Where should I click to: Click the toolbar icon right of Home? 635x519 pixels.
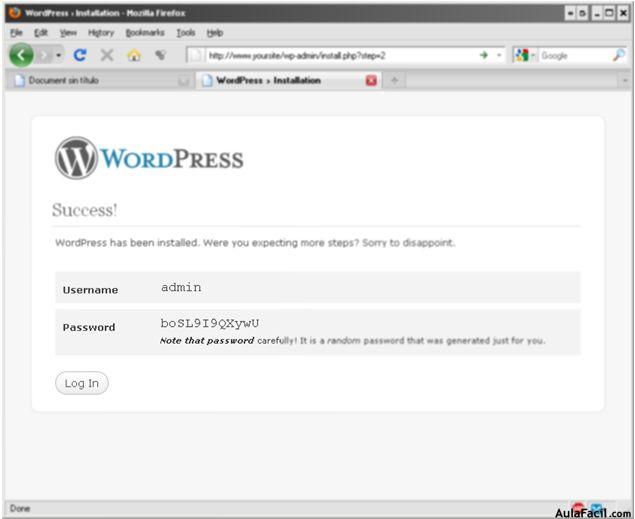click(161, 55)
